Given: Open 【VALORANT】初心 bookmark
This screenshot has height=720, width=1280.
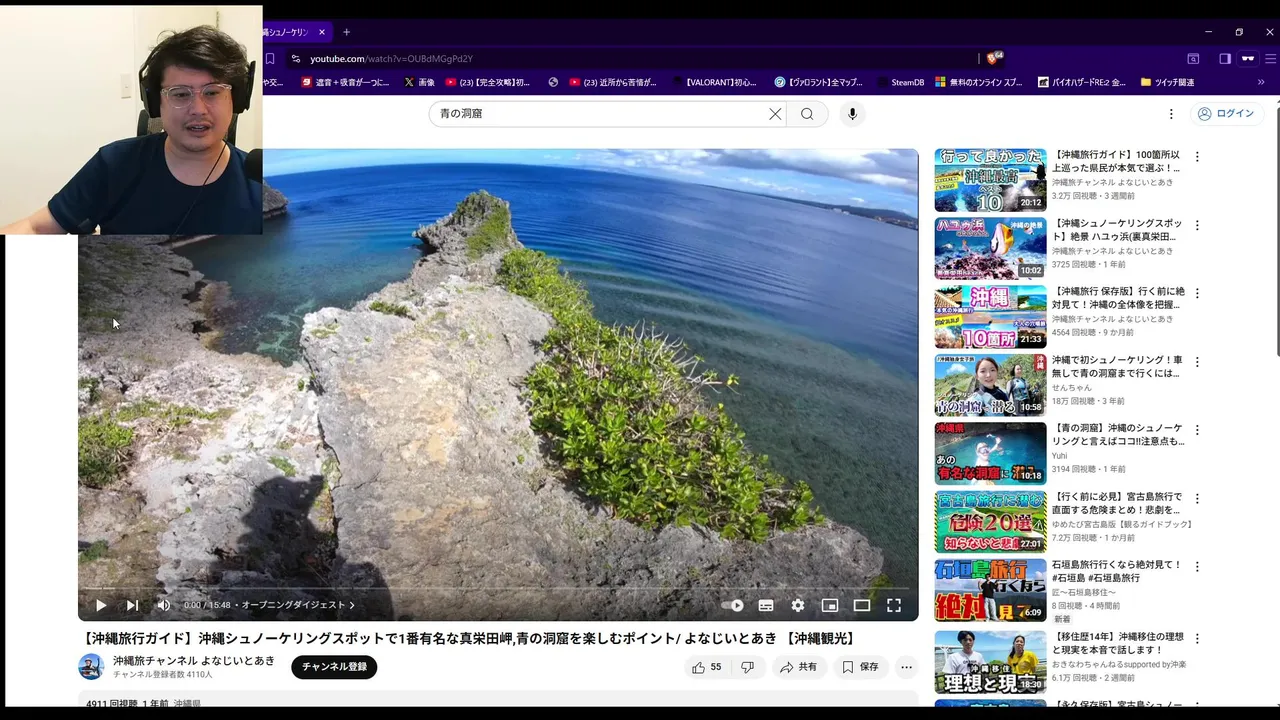Looking at the screenshot, I should click(x=713, y=83).
